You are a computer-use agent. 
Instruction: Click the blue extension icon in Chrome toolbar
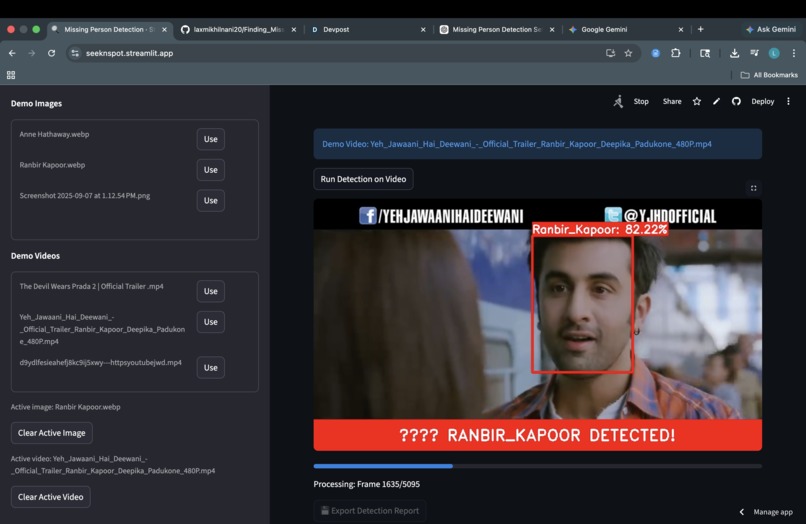pyautogui.click(x=655, y=53)
